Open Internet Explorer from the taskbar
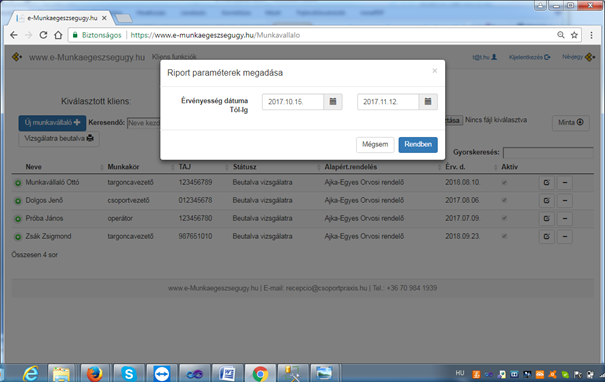This screenshot has width=605, height=382. (x=30, y=374)
